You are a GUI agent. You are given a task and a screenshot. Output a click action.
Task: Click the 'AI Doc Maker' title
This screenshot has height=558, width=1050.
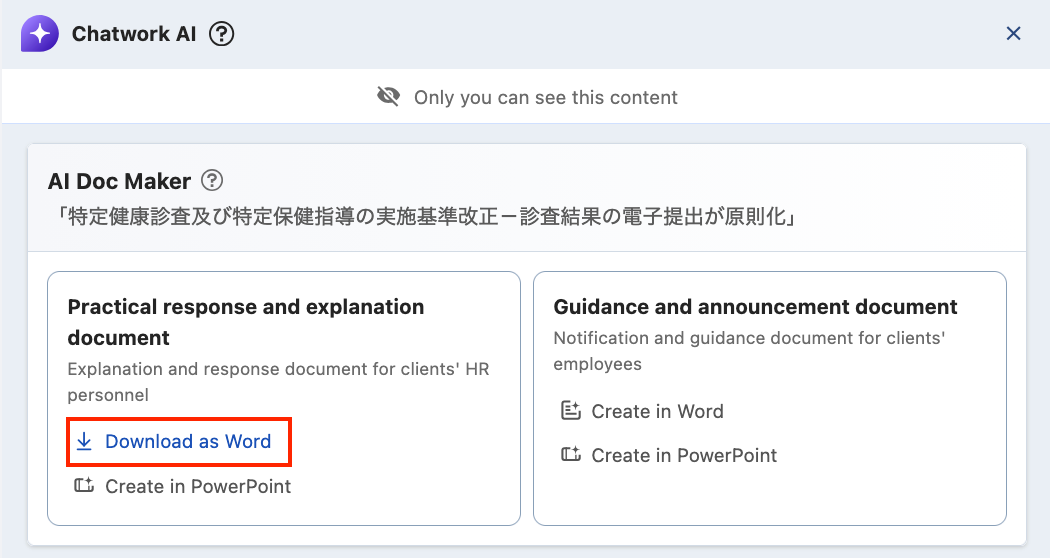tap(119, 181)
